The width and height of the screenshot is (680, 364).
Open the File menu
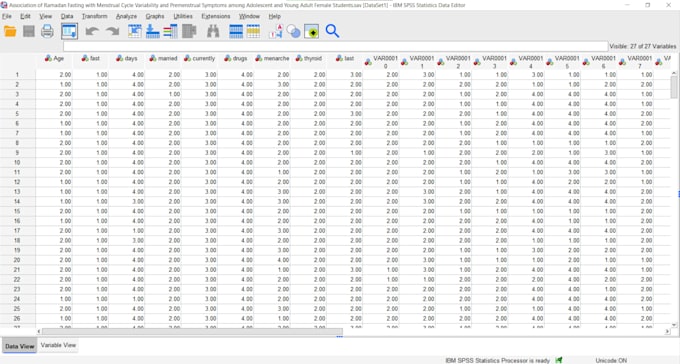[7, 16]
